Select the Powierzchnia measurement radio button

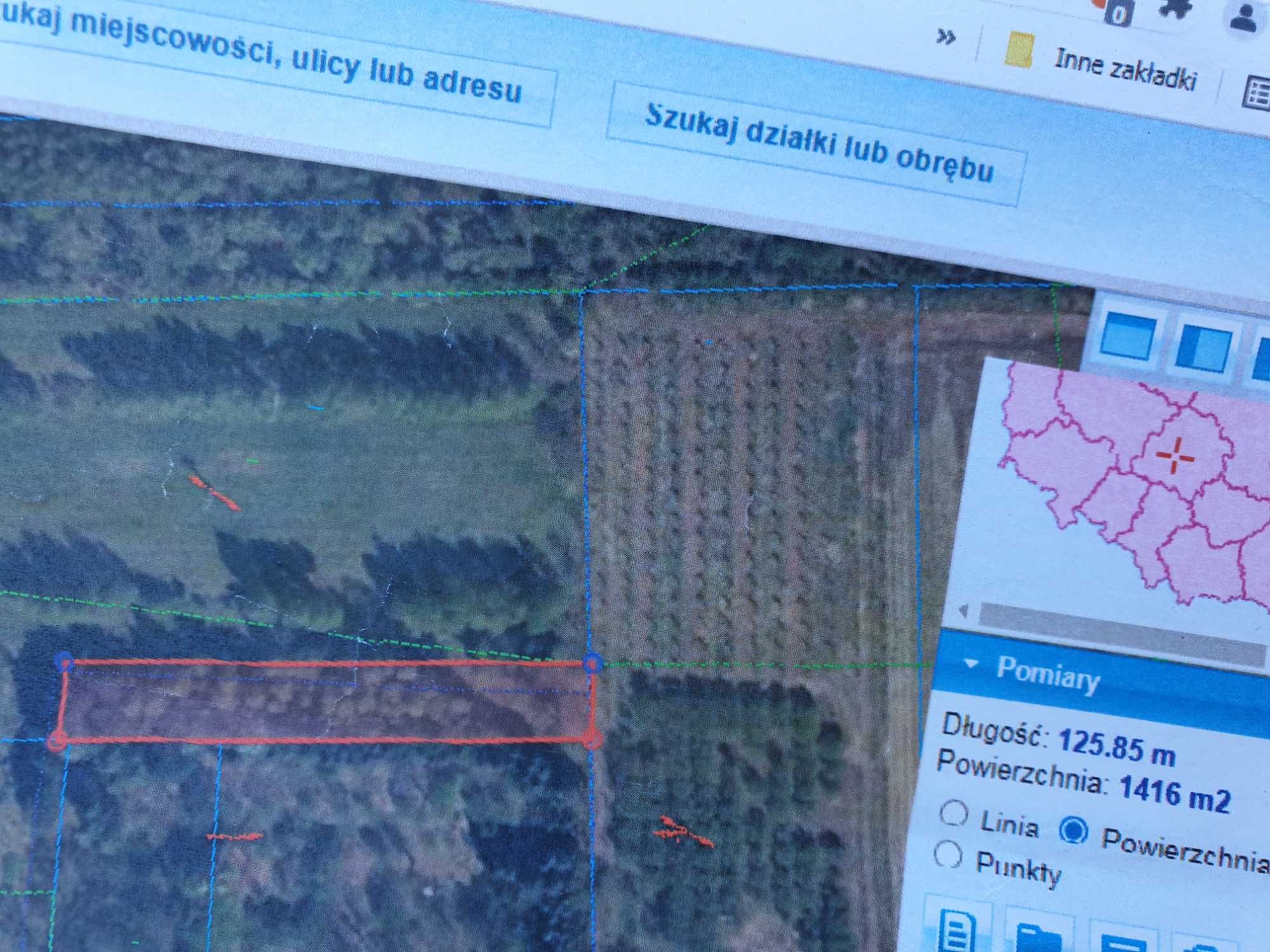click(x=1074, y=830)
